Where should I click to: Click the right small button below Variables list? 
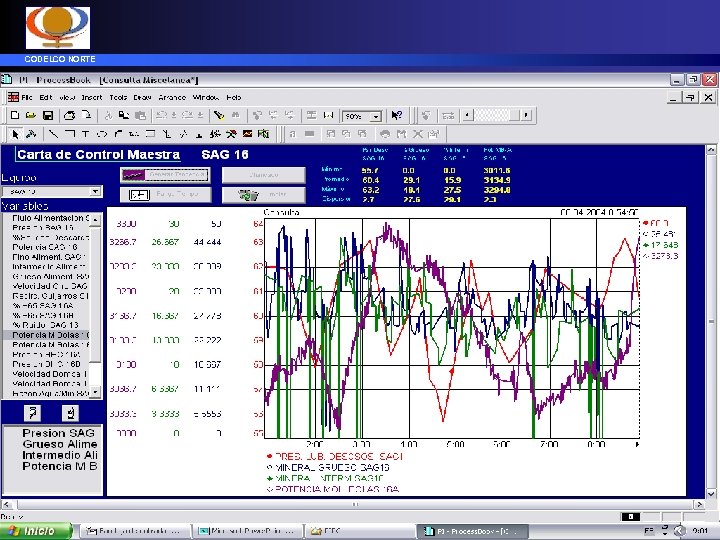70,413
